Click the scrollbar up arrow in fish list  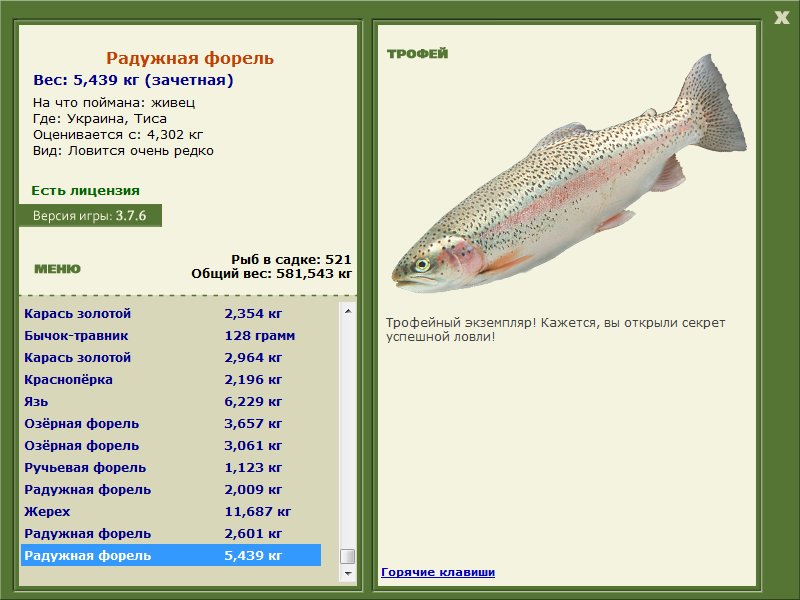pos(348,311)
